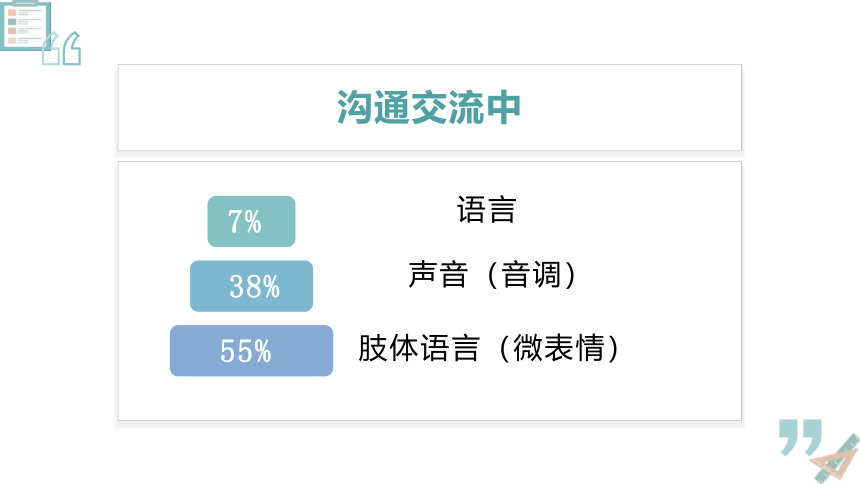
Task: Click the 肢体 characters in bottom label
Action: 388,348
